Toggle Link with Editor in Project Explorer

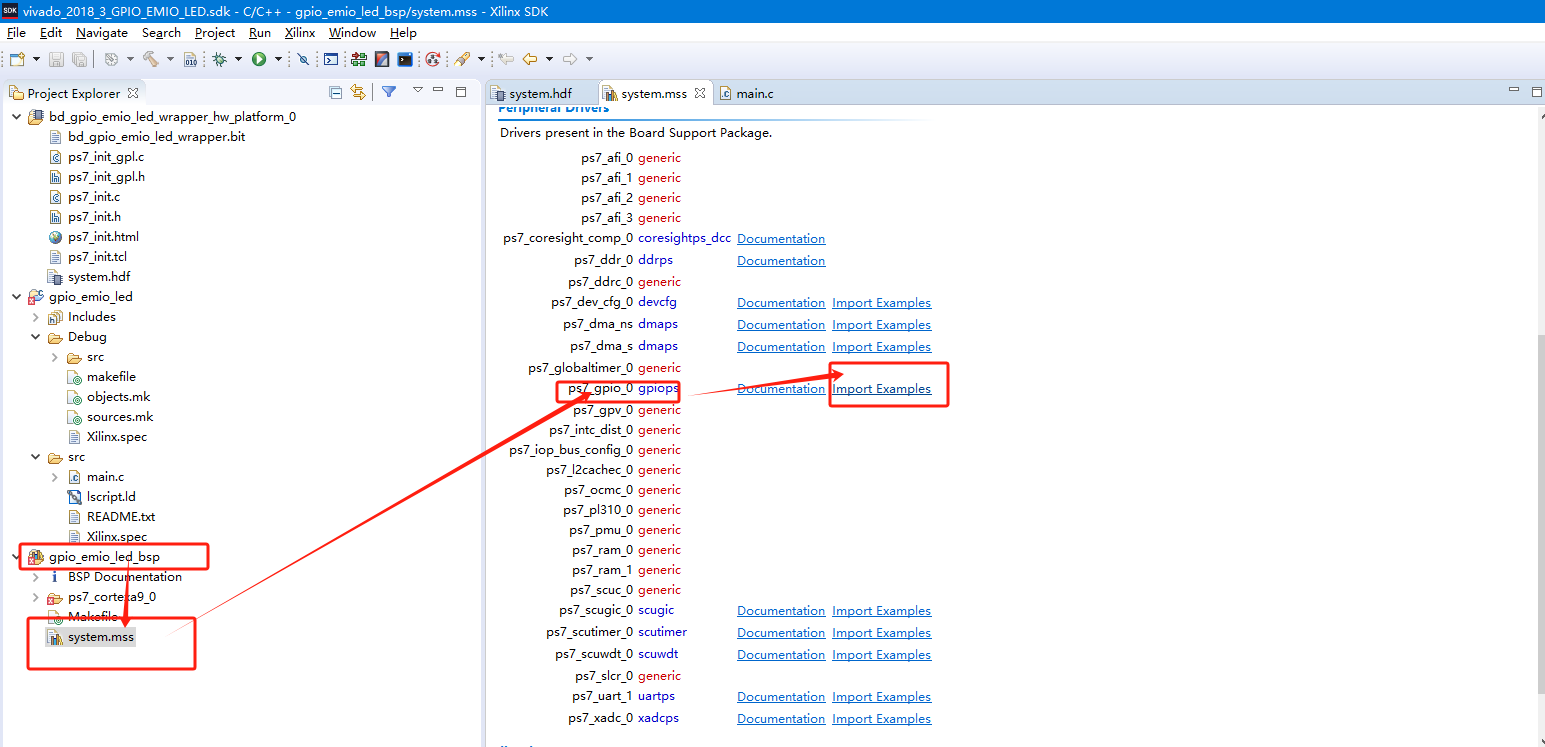click(x=357, y=93)
